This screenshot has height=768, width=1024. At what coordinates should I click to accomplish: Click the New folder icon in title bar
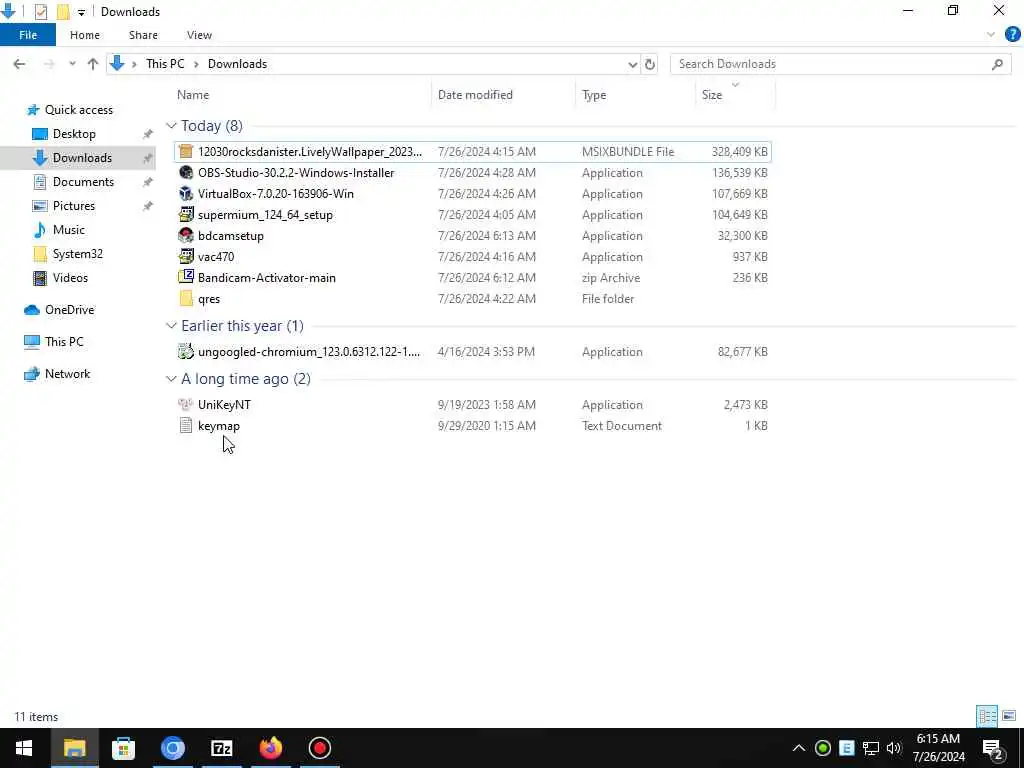point(63,12)
